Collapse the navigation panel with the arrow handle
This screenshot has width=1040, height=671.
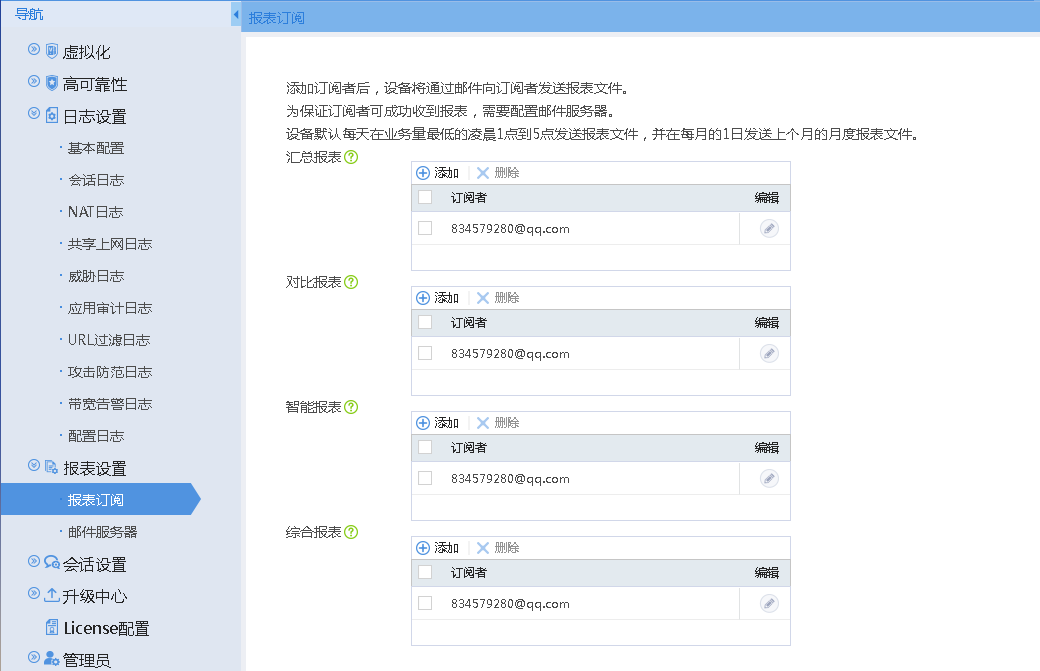point(235,15)
